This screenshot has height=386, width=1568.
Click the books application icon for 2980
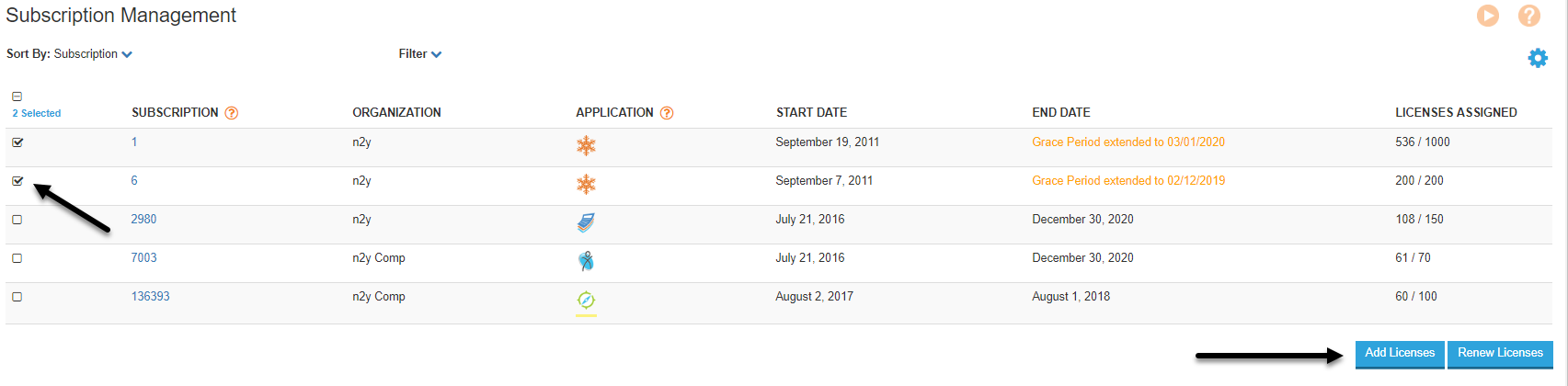tap(586, 222)
